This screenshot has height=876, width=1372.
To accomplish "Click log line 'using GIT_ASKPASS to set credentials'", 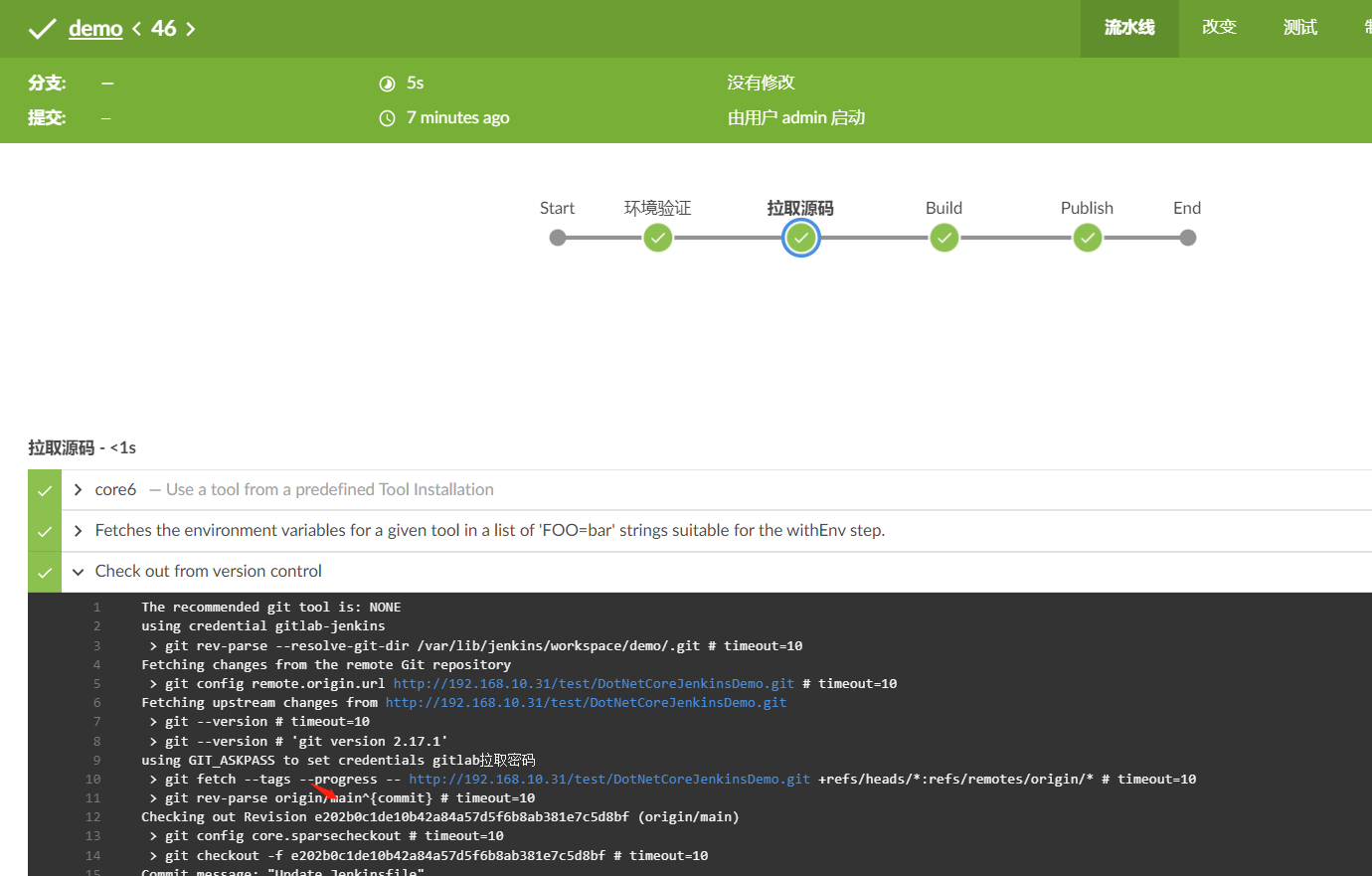I will click(x=338, y=761).
